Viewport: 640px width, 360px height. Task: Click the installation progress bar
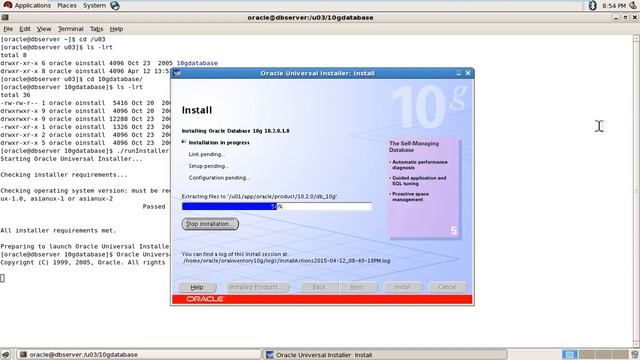(x=277, y=207)
